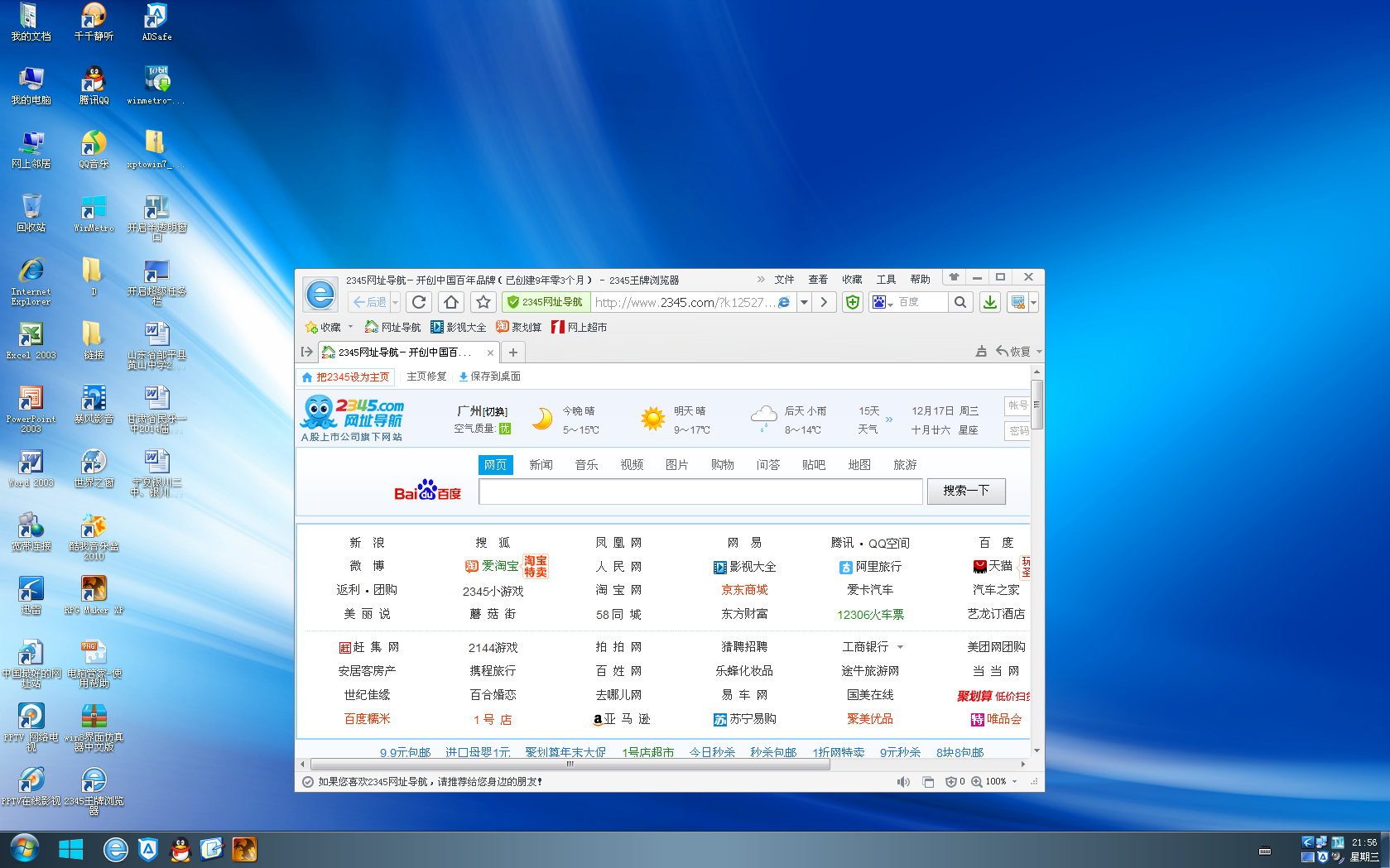Open a new tab with plus button
Image resolution: width=1390 pixels, height=868 pixels.
coord(513,352)
